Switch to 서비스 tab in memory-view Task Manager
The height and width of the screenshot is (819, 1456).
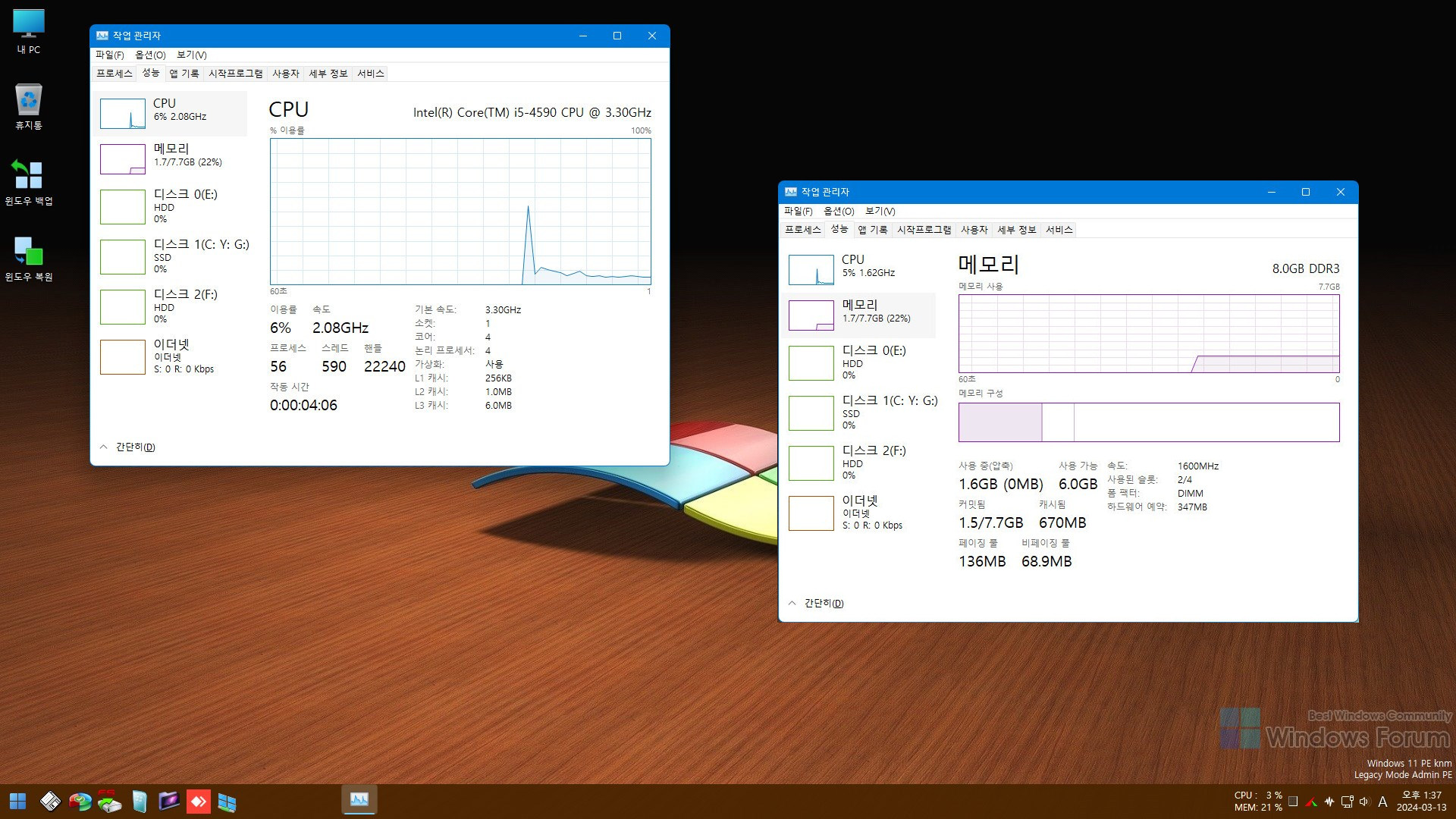1059,230
